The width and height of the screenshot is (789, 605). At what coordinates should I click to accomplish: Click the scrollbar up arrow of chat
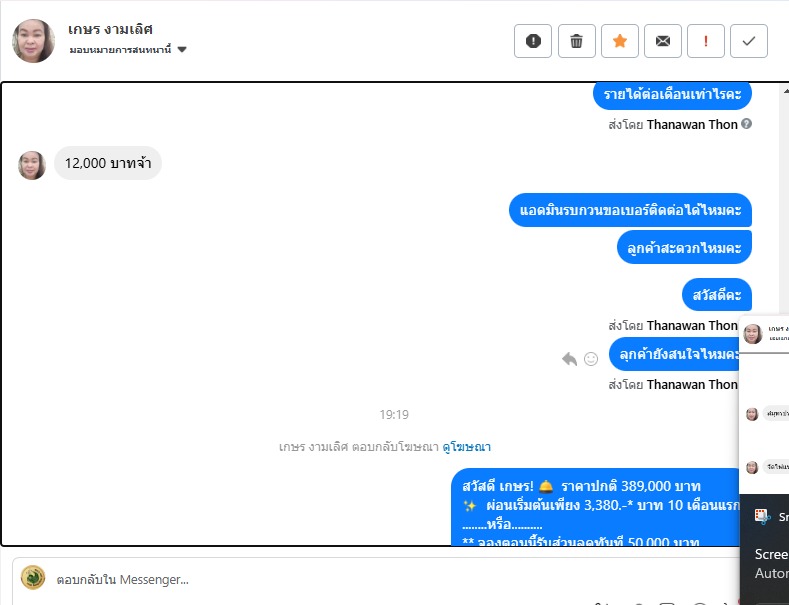click(x=785, y=91)
